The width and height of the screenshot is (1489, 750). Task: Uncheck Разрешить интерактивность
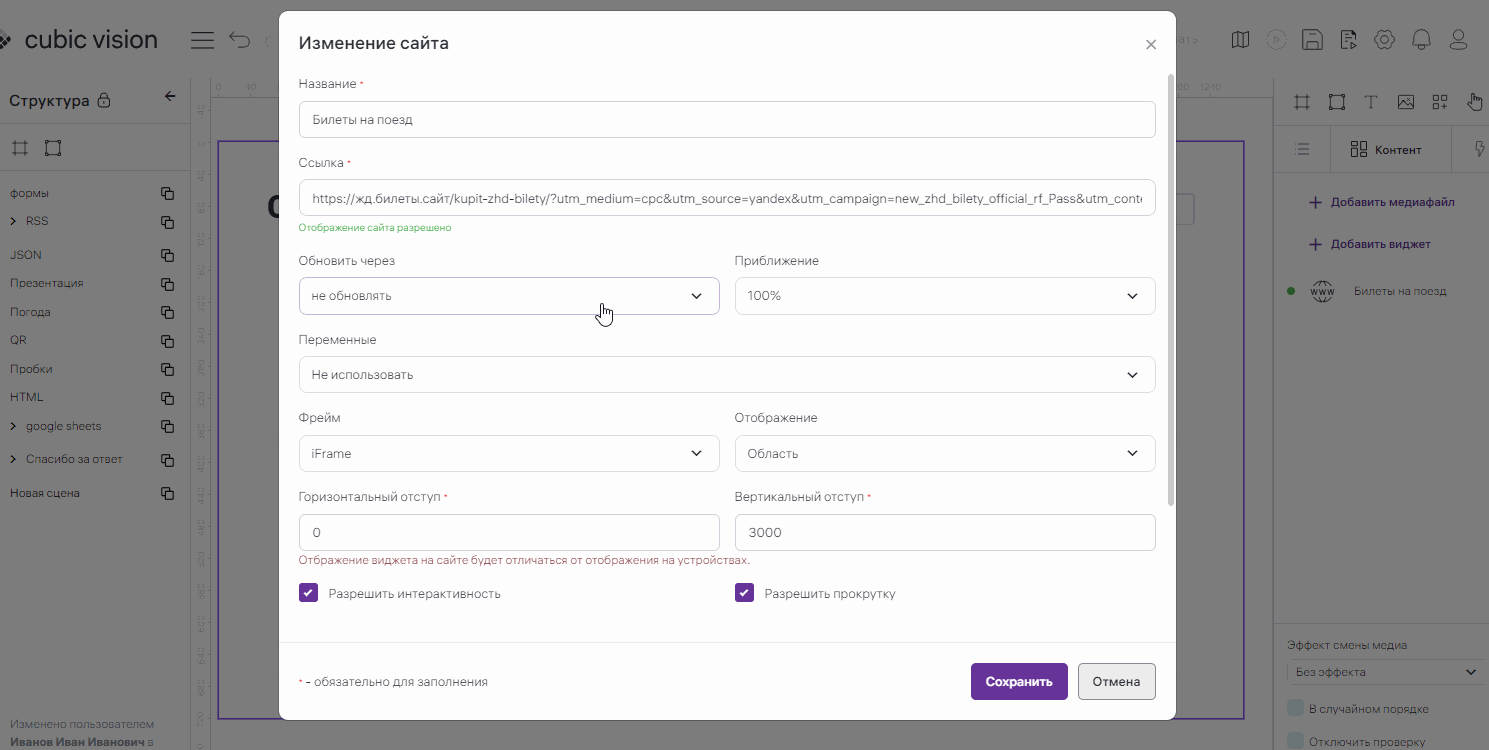pos(308,593)
